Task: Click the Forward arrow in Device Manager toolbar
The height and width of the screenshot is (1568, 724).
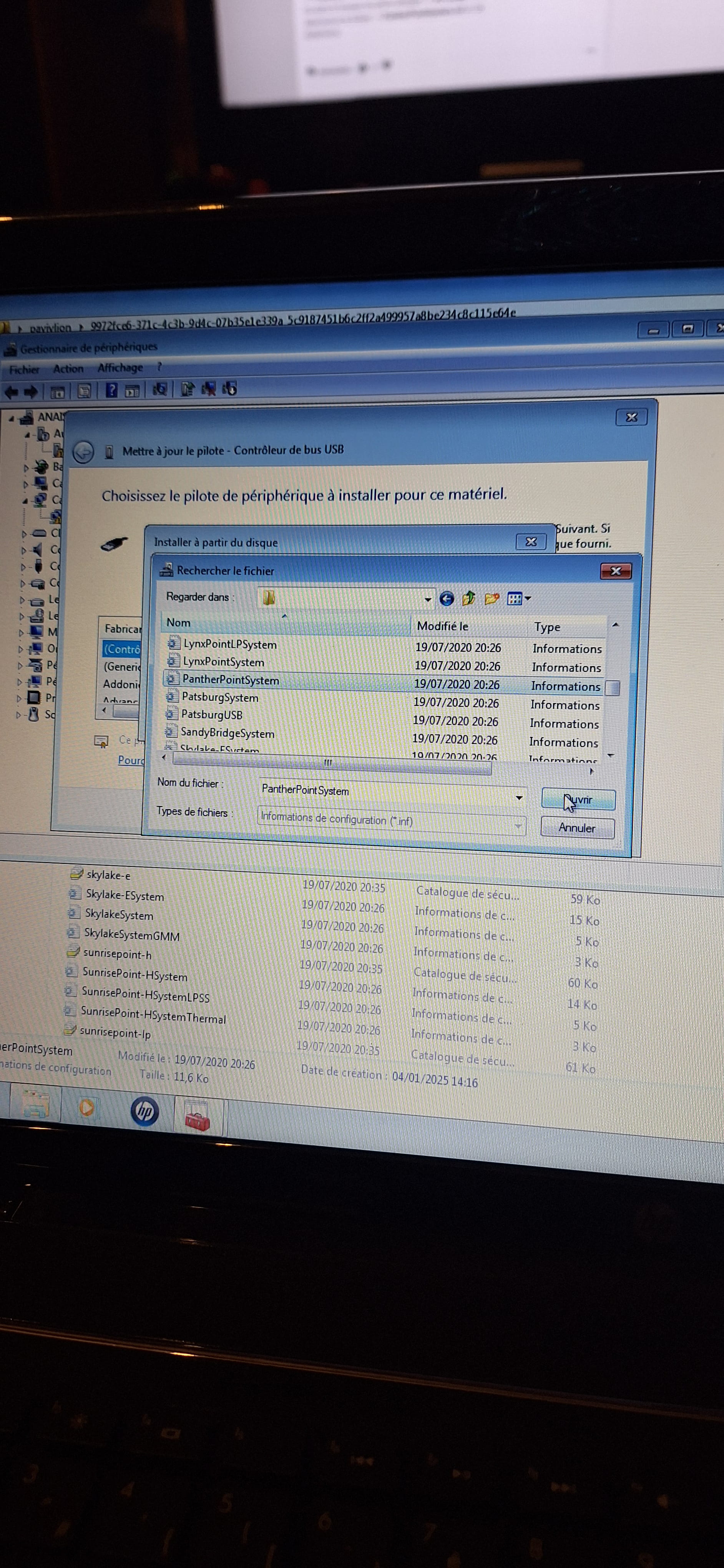Action: coord(30,392)
